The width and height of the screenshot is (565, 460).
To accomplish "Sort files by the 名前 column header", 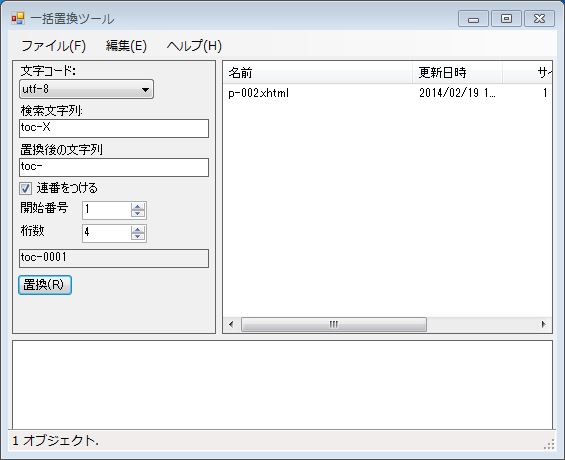I will pyautogui.click(x=318, y=73).
